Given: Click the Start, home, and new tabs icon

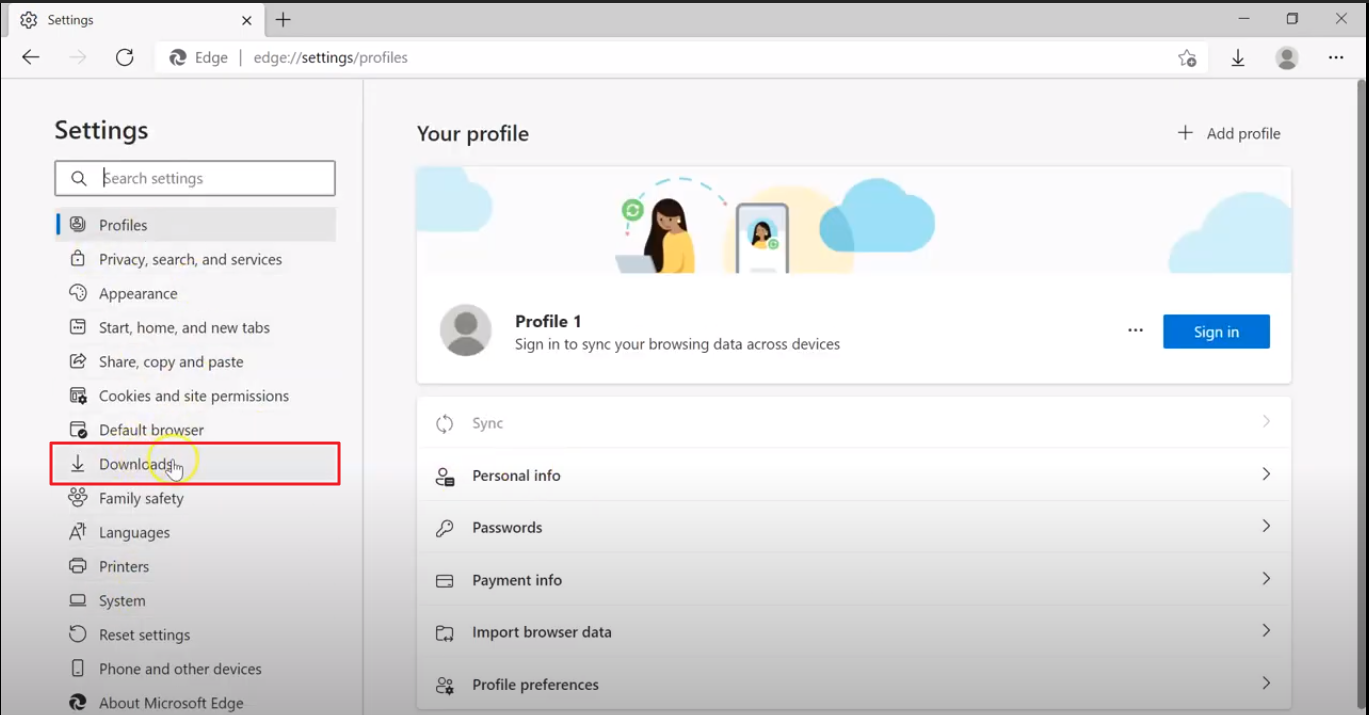Looking at the screenshot, I should 78,327.
